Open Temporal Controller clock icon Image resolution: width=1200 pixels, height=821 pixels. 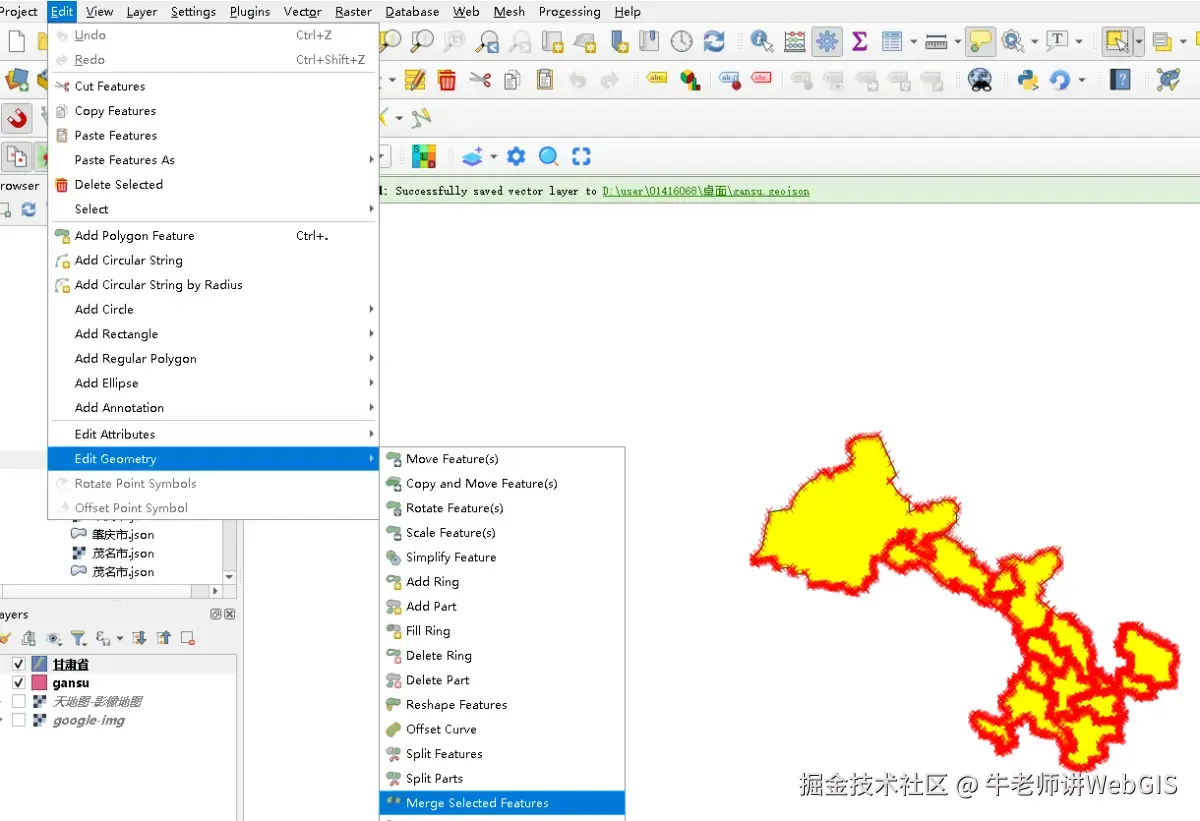681,41
